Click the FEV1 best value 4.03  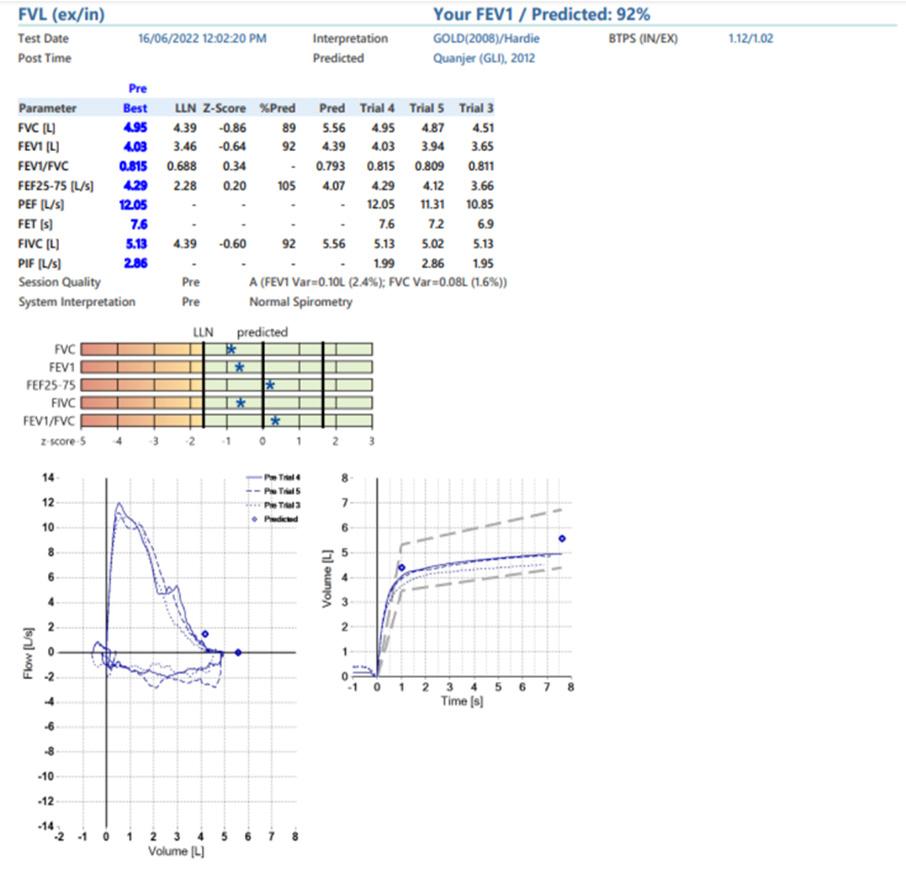[135, 147]
